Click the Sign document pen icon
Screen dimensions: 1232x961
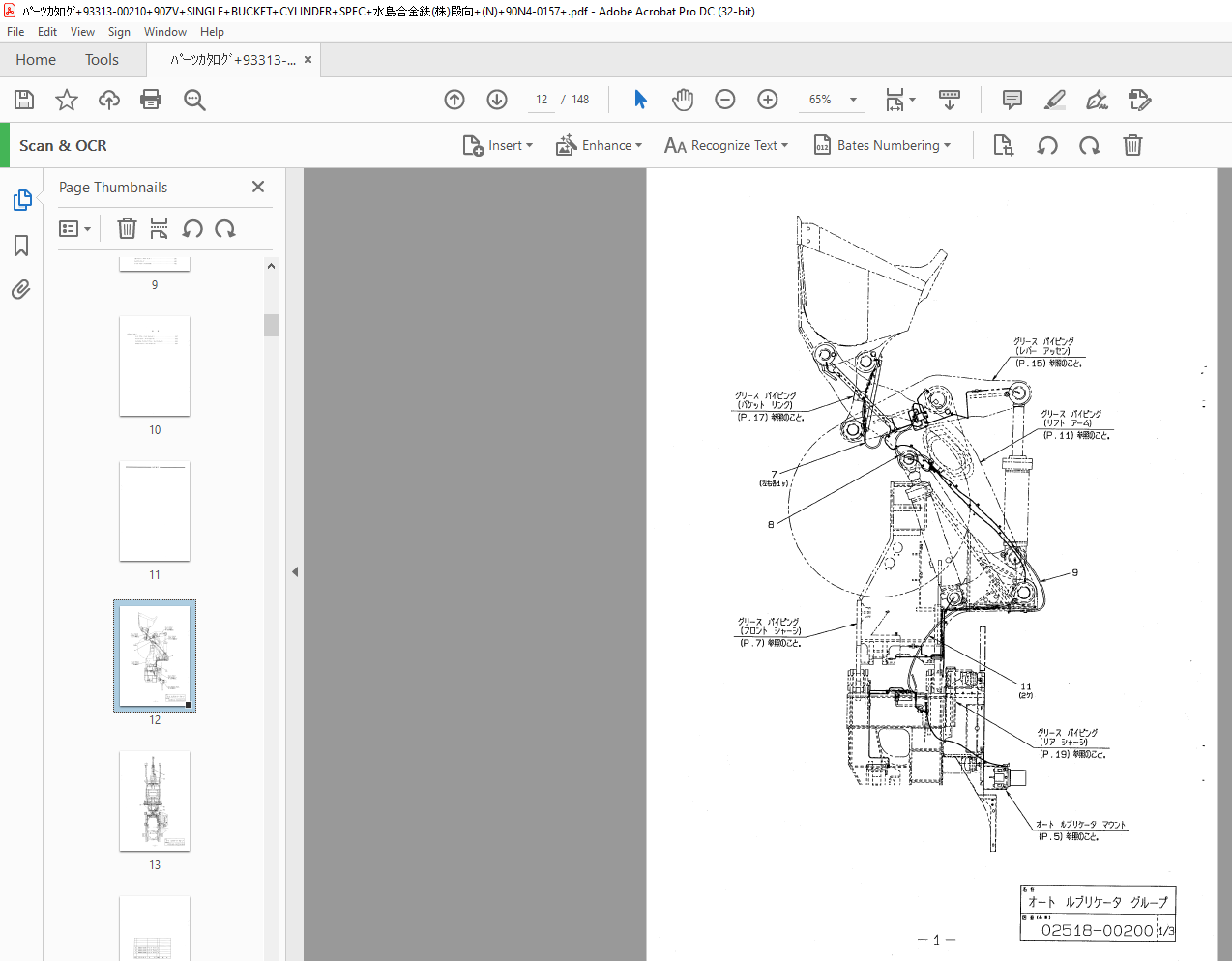(1097, 100)
